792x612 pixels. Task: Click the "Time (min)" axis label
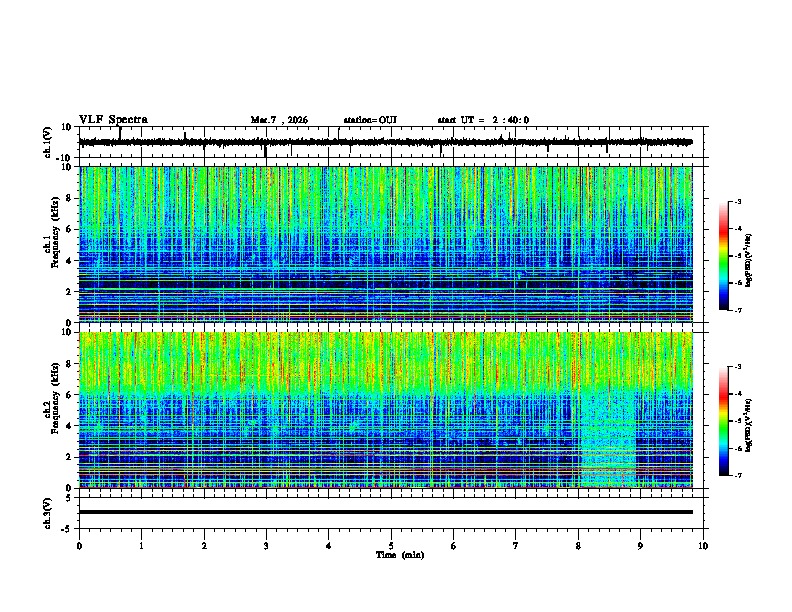tap(400, 555)
